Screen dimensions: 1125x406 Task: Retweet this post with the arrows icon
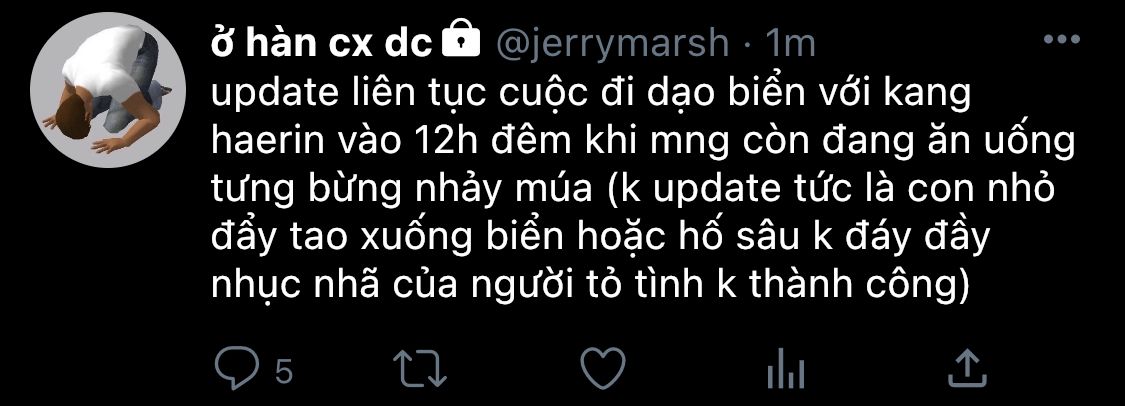(421, 368)
